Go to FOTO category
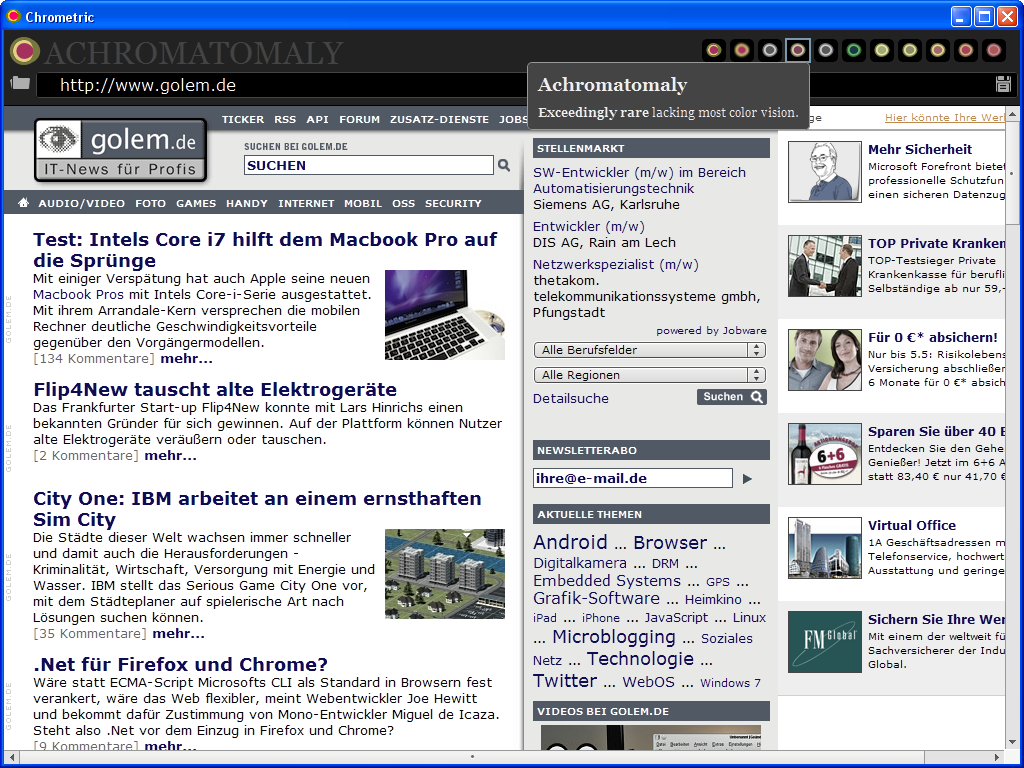The width and height of the screenshot is (1024, 768). coord(150,203)
